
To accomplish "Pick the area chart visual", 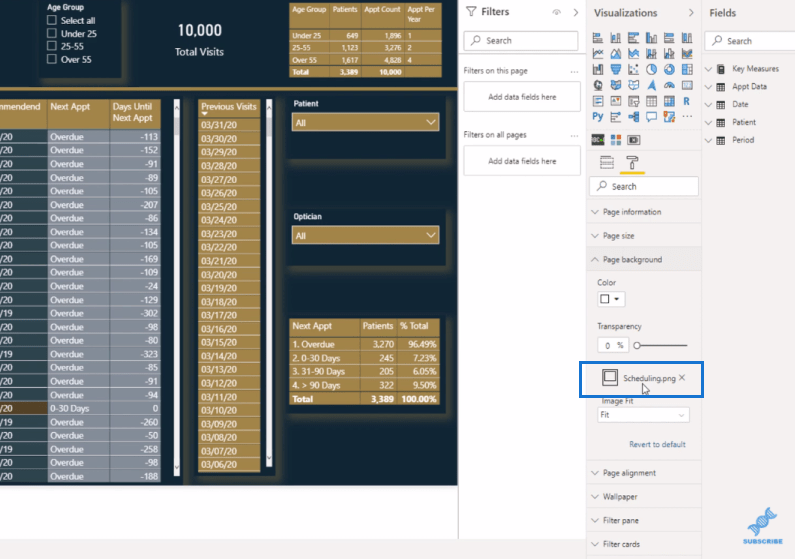I will tap(616, 54).
